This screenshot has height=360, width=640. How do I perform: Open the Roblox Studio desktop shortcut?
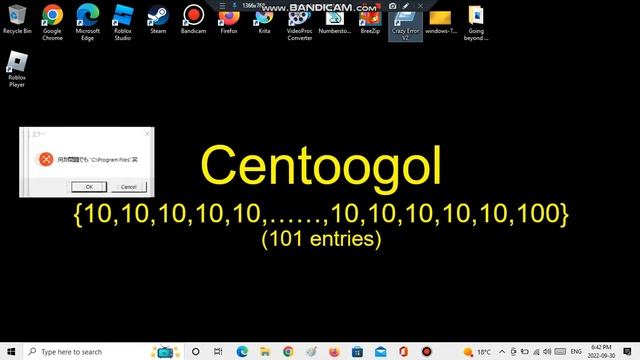tap(122, 22)
